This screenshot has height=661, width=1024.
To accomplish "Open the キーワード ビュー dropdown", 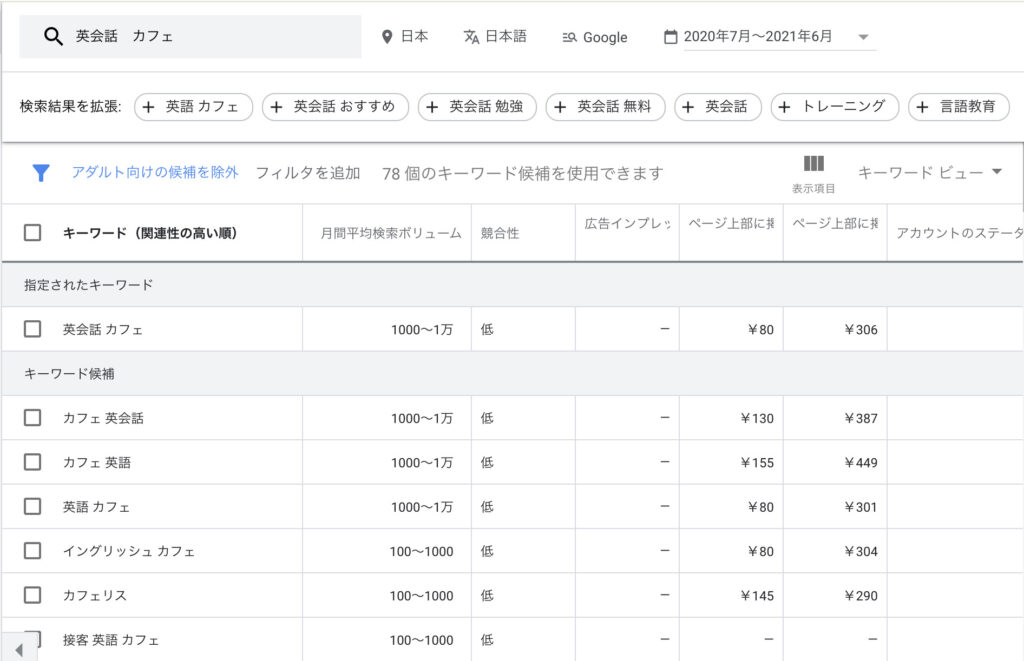I will (929, 172).
